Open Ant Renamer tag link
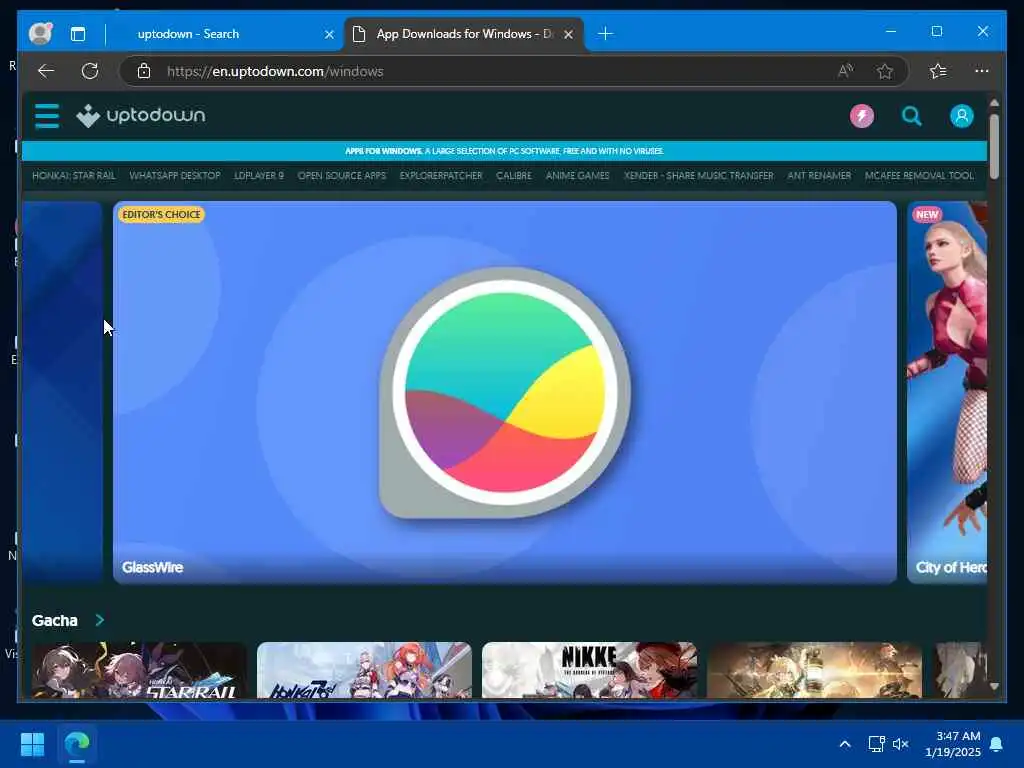Viewport: 1024px width, 768px height. [x=819, y=176]
